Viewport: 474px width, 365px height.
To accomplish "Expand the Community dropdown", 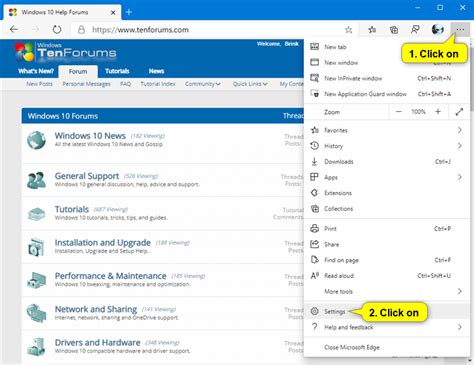I will coord(203,84).
